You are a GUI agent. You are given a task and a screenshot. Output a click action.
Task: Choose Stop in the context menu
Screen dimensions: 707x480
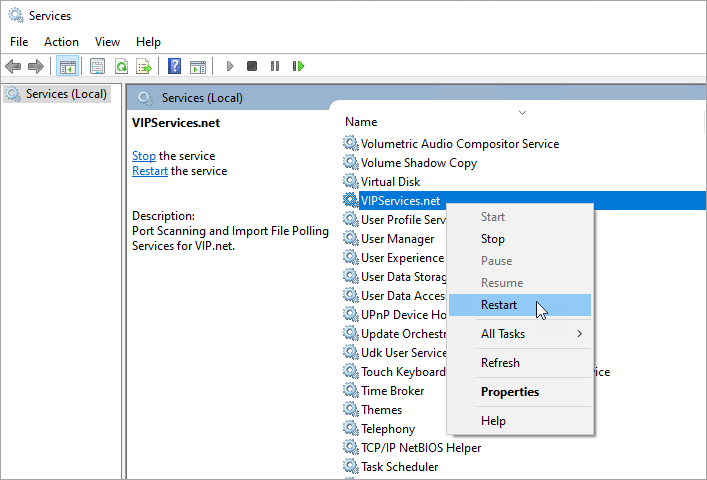pos(520,238)
